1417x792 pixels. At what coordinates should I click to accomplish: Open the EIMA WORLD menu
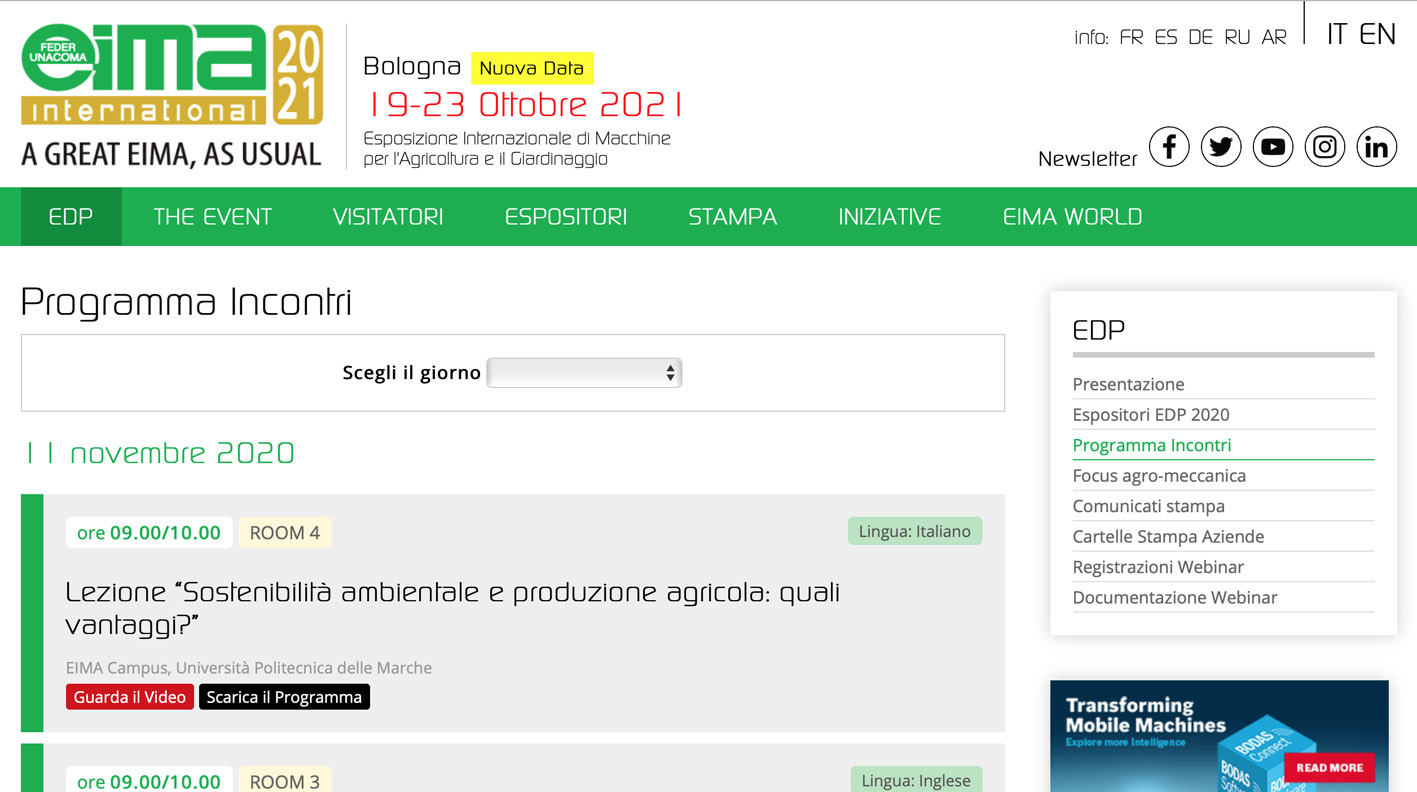[1072, 217]
